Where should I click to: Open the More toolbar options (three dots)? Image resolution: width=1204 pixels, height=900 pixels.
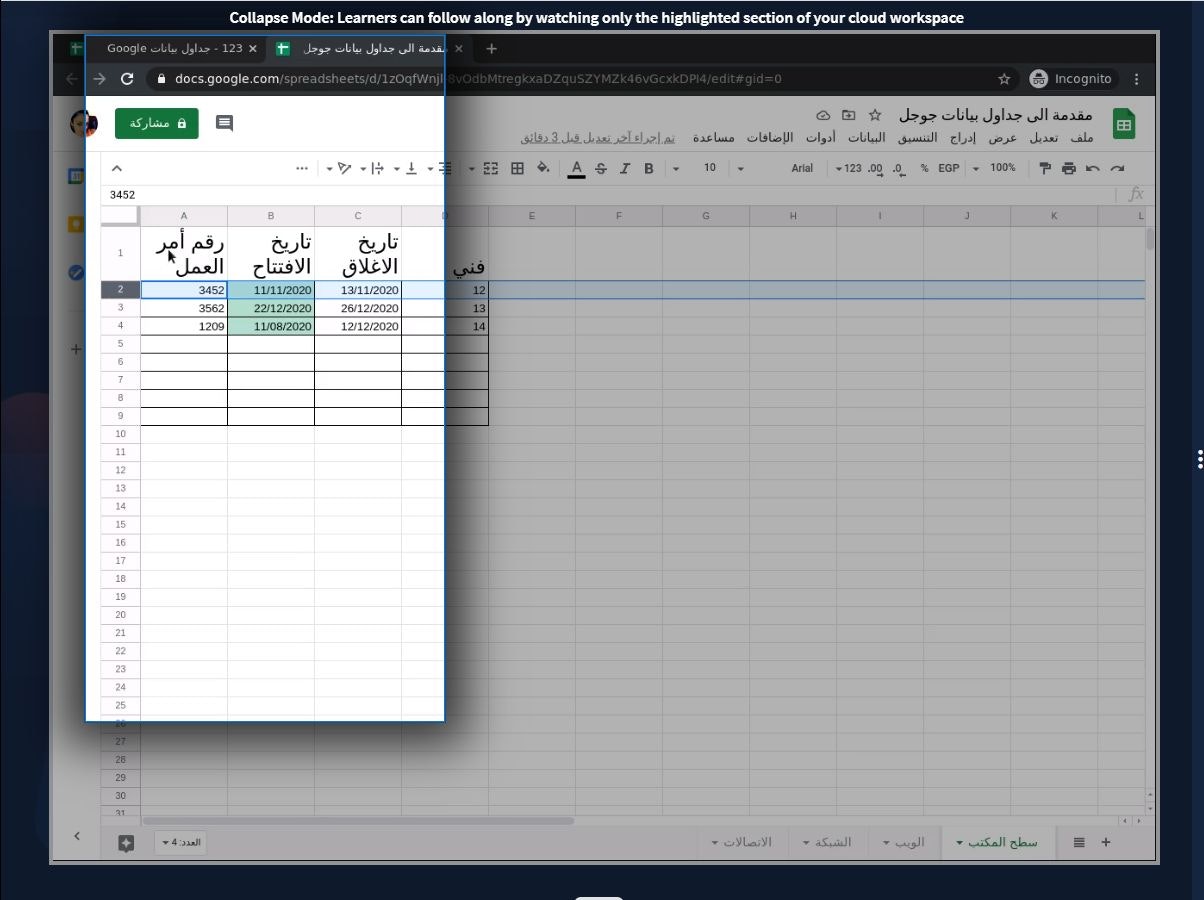click(x=302, y=168)
